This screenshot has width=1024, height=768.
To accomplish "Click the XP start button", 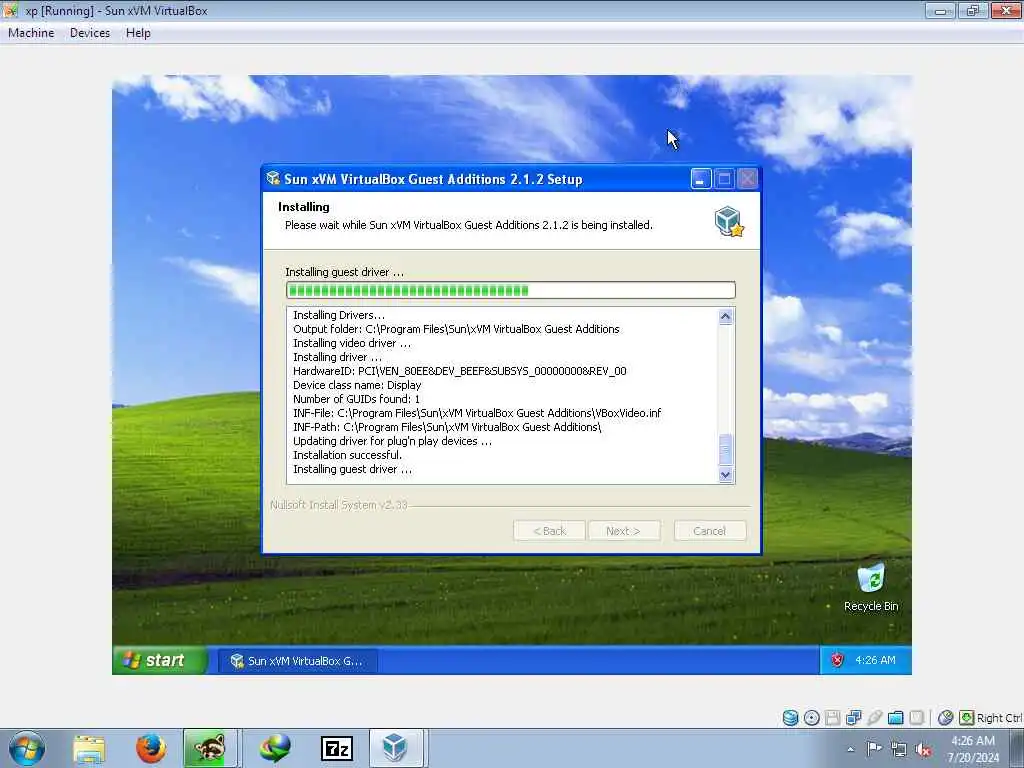I will click(160, 660).
